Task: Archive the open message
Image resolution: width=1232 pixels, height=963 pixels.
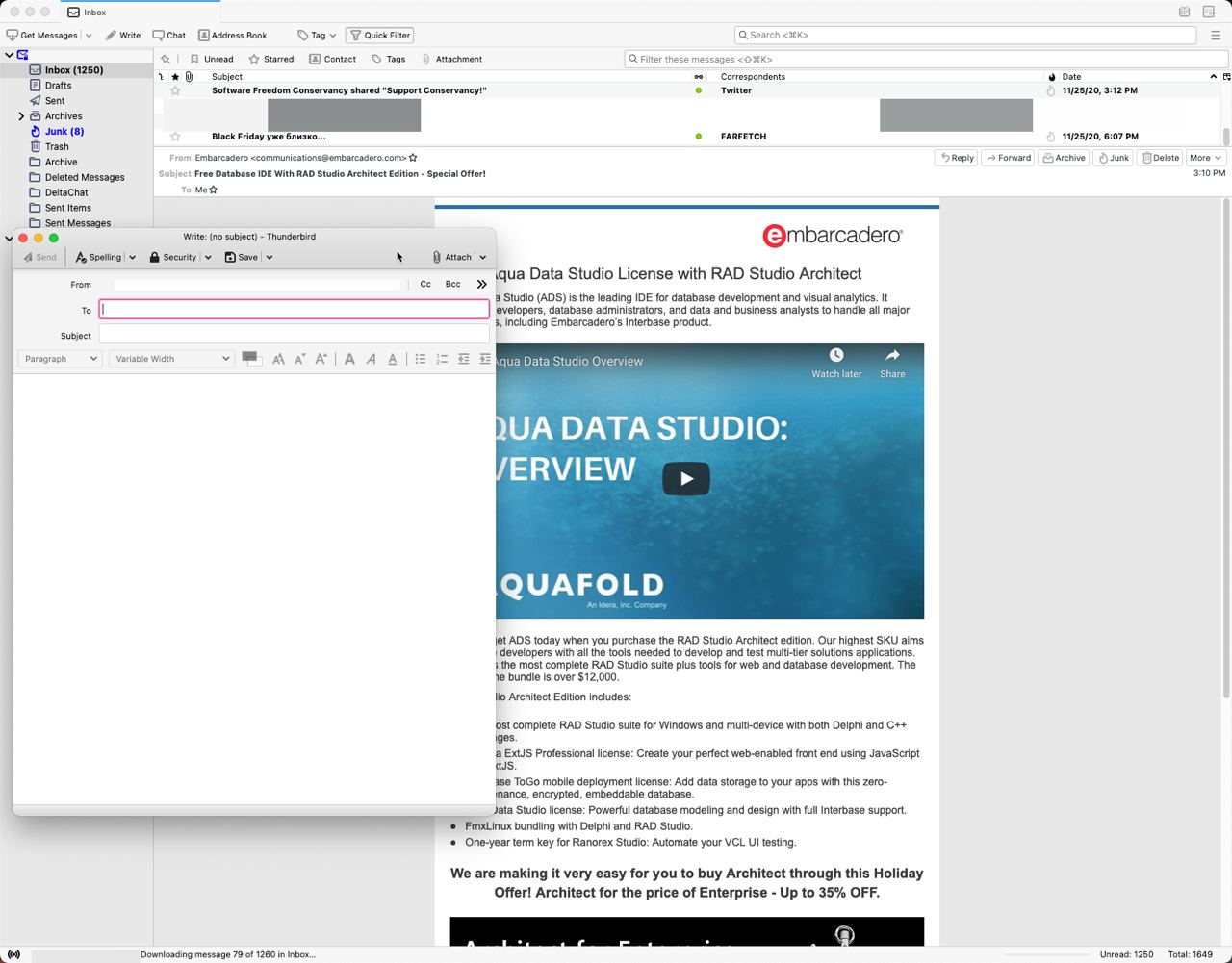Action: [1064, 158]
